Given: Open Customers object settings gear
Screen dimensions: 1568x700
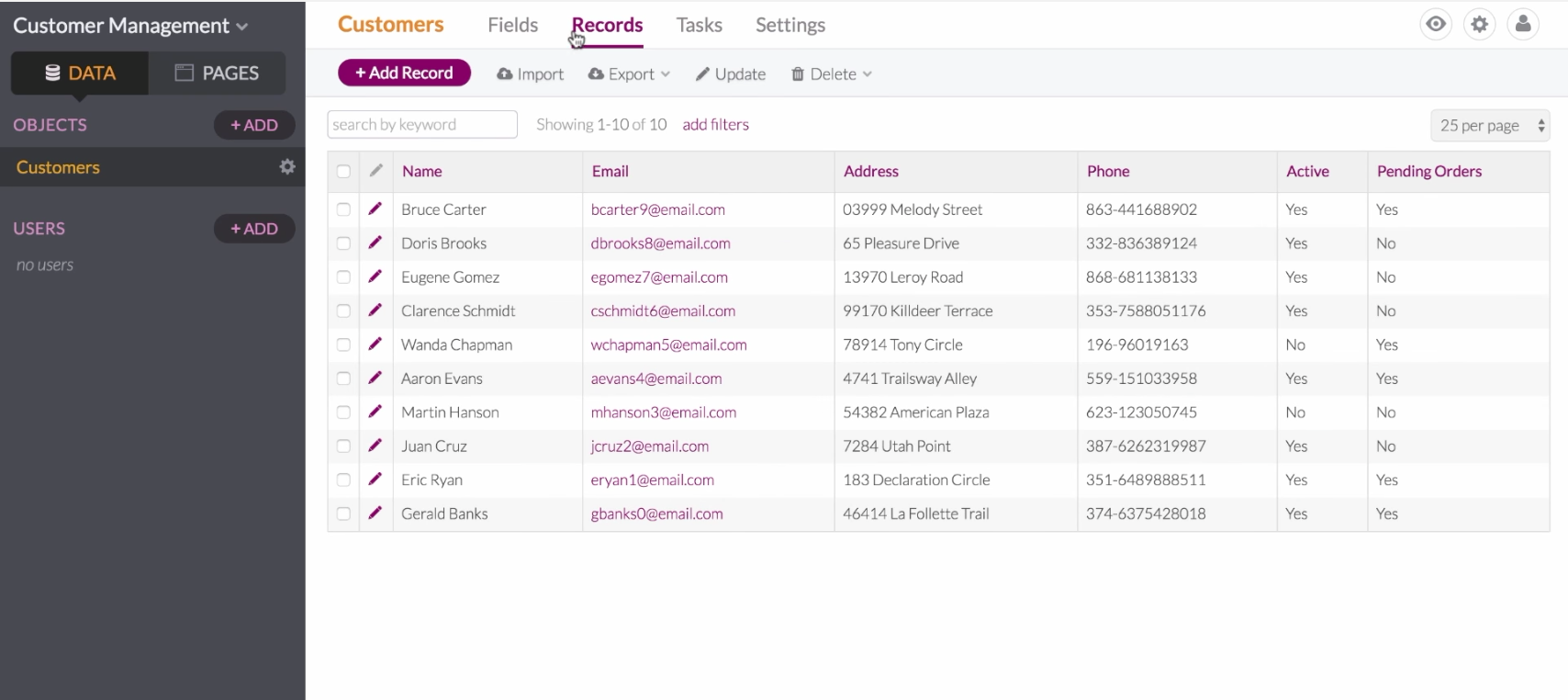Looking at the screenshot, I should click(287, 167).
